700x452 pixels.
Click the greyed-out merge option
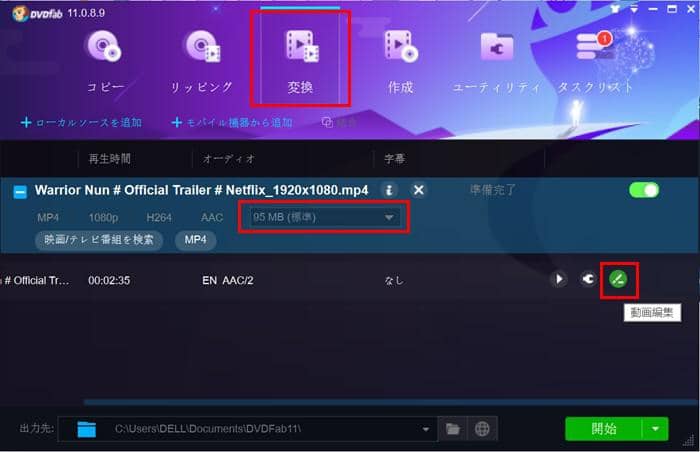coord(339,122)
